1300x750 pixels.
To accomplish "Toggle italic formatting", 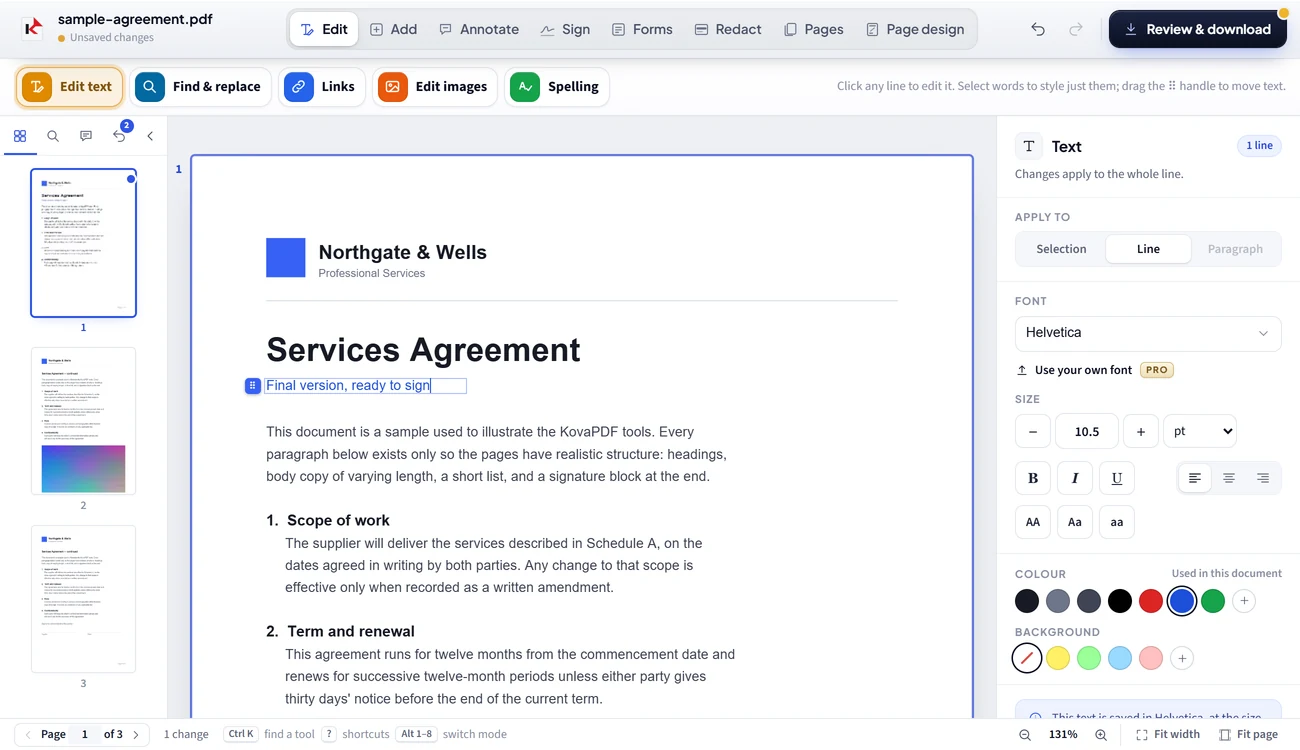I will click(x=1075, y=478).
